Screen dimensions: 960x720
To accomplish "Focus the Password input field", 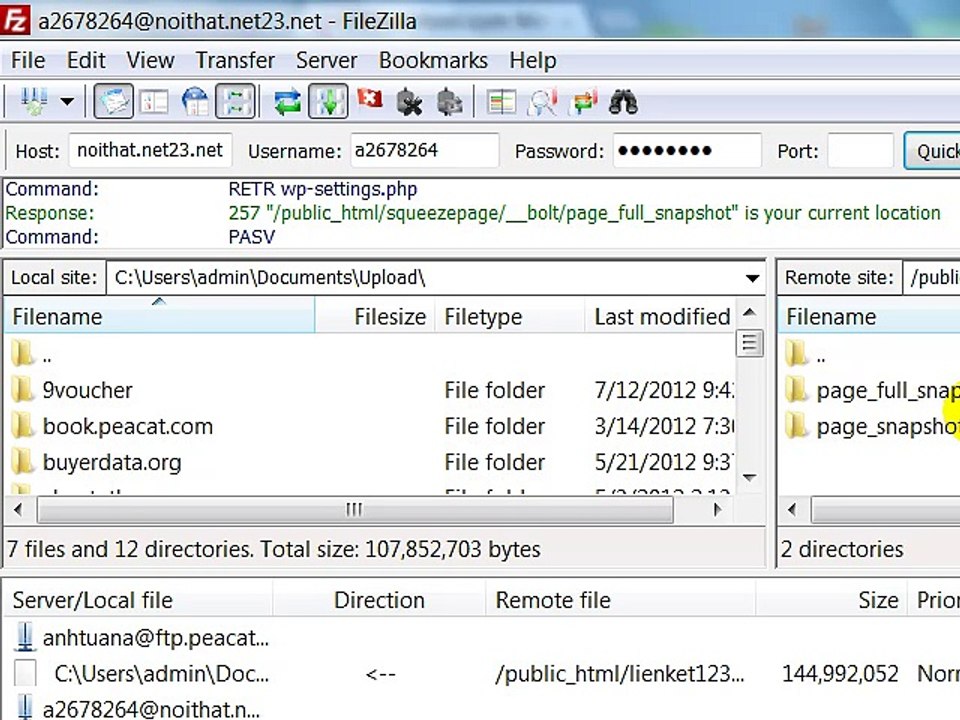I will coord(687,150).
